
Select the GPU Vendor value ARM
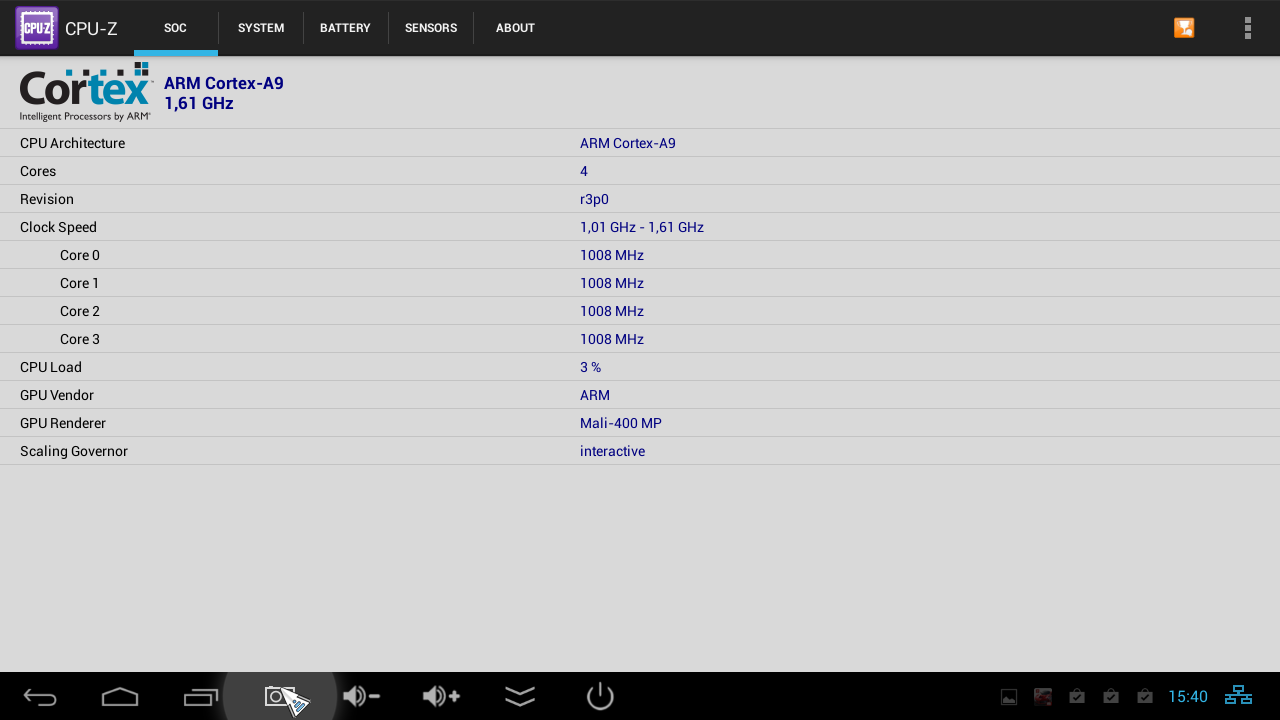[595, 395]
